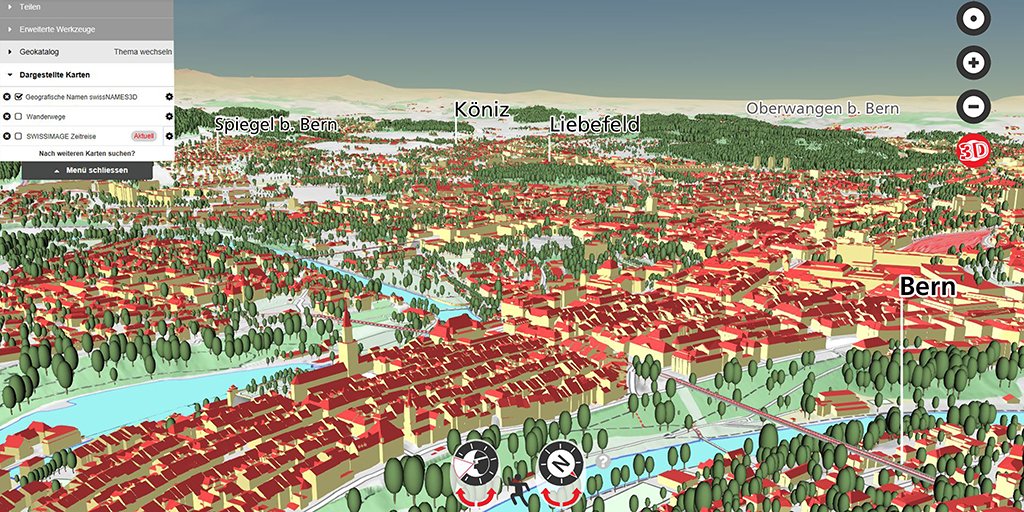This screenshot has height=512, width=1024.
Task: Click the Spiegel b. Bern label
Action: (276, 124)
